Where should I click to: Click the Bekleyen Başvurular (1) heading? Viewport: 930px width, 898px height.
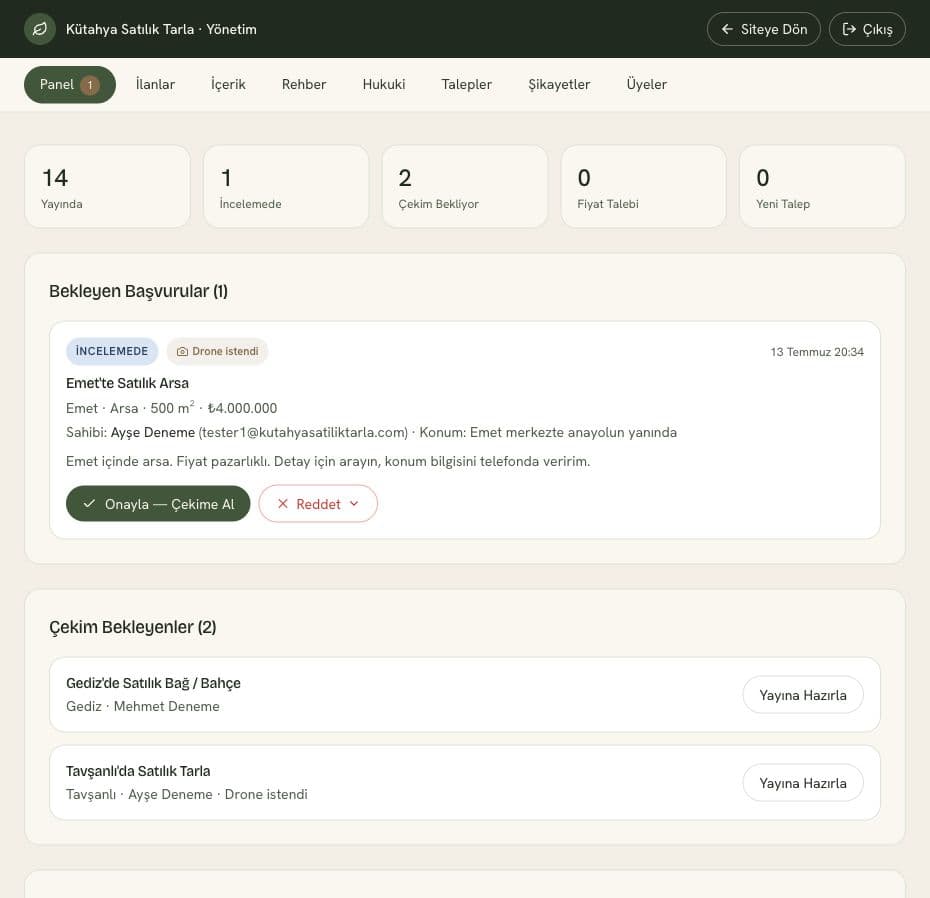coord(138,291)
